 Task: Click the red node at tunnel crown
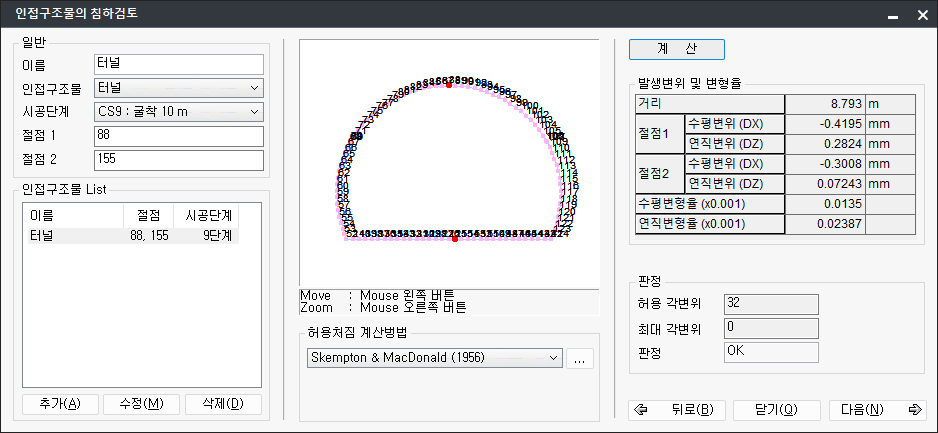(x=449, y=86)
